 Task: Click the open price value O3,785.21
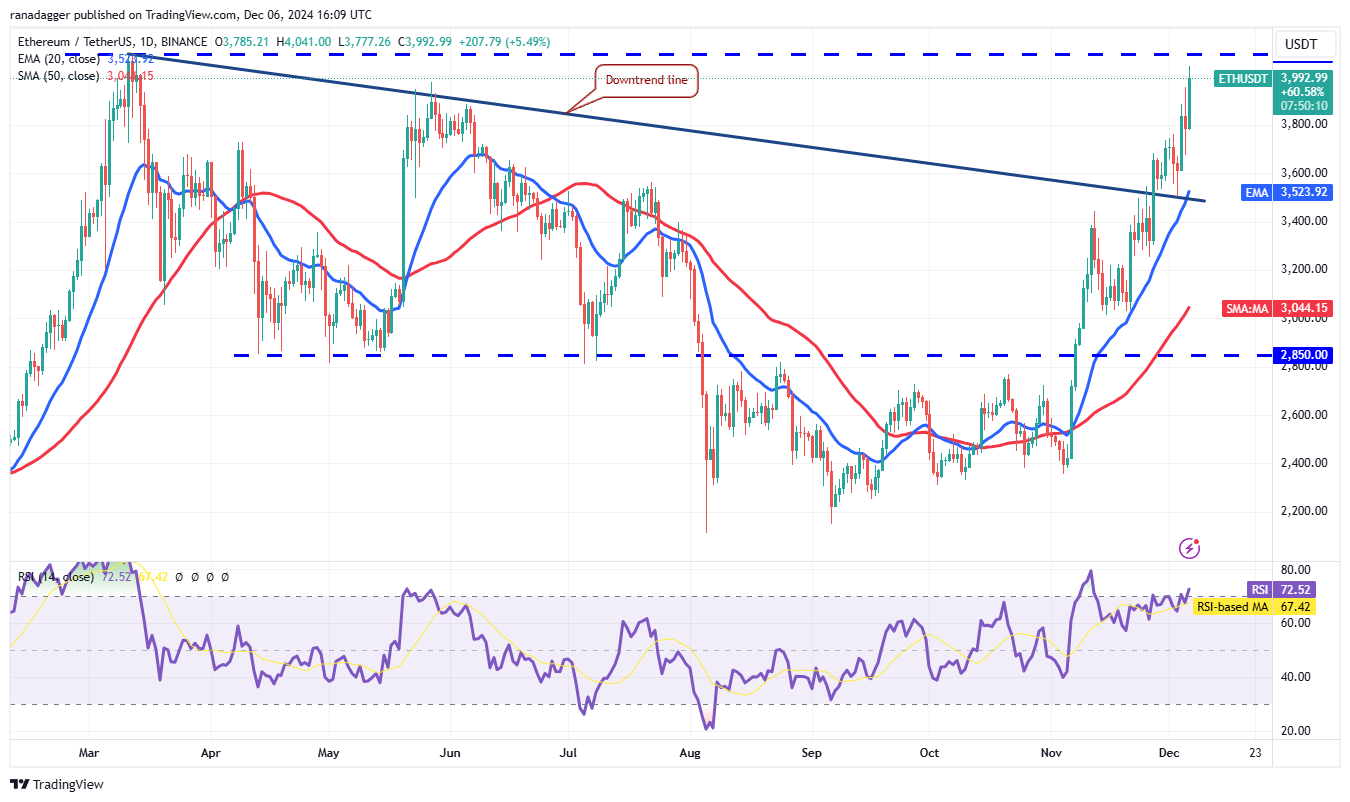click(244, 42)
